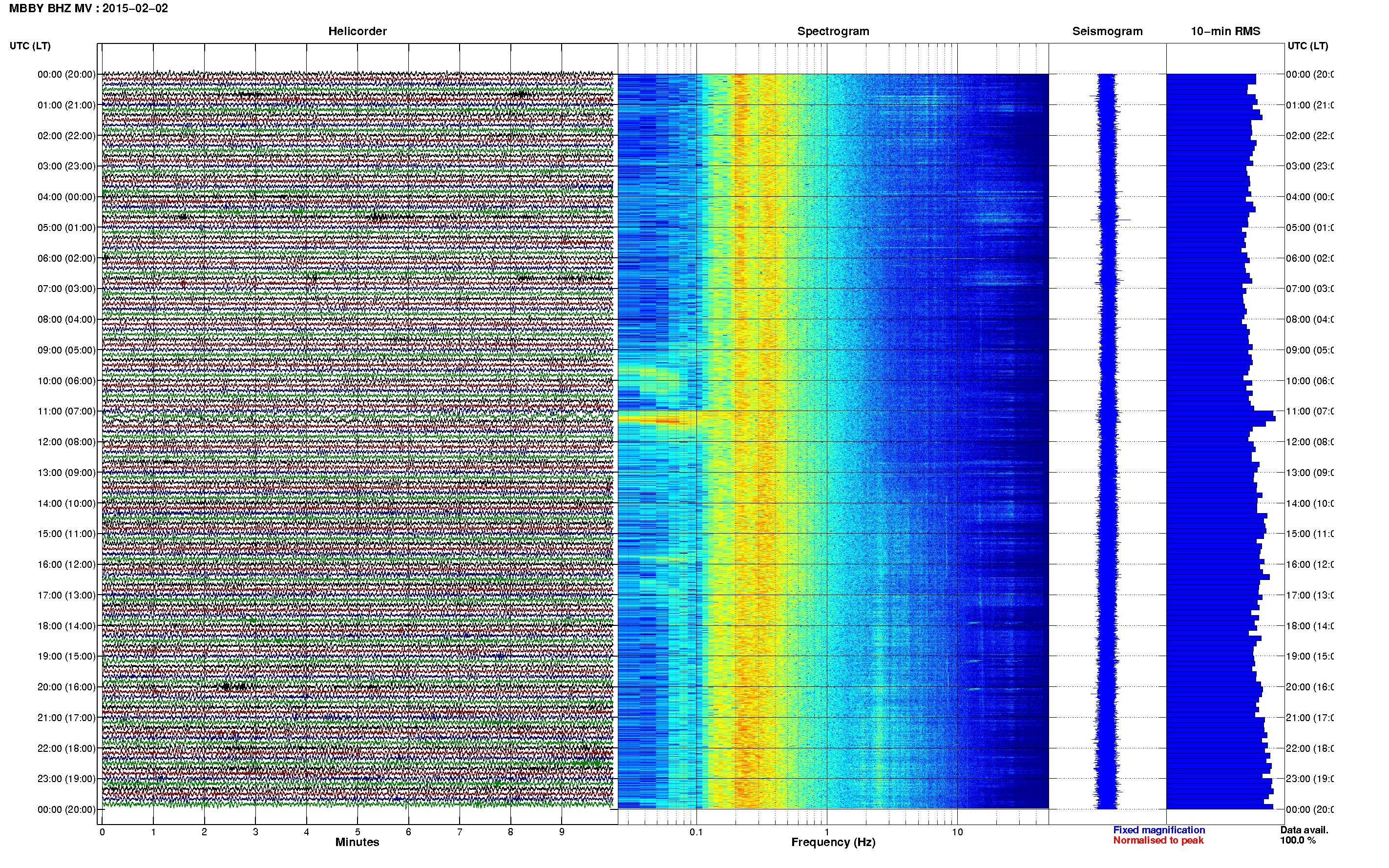This screenshot has height=868, width=1389.
Task: Click the 'Minutes' x-axis label
Action: 357,842
